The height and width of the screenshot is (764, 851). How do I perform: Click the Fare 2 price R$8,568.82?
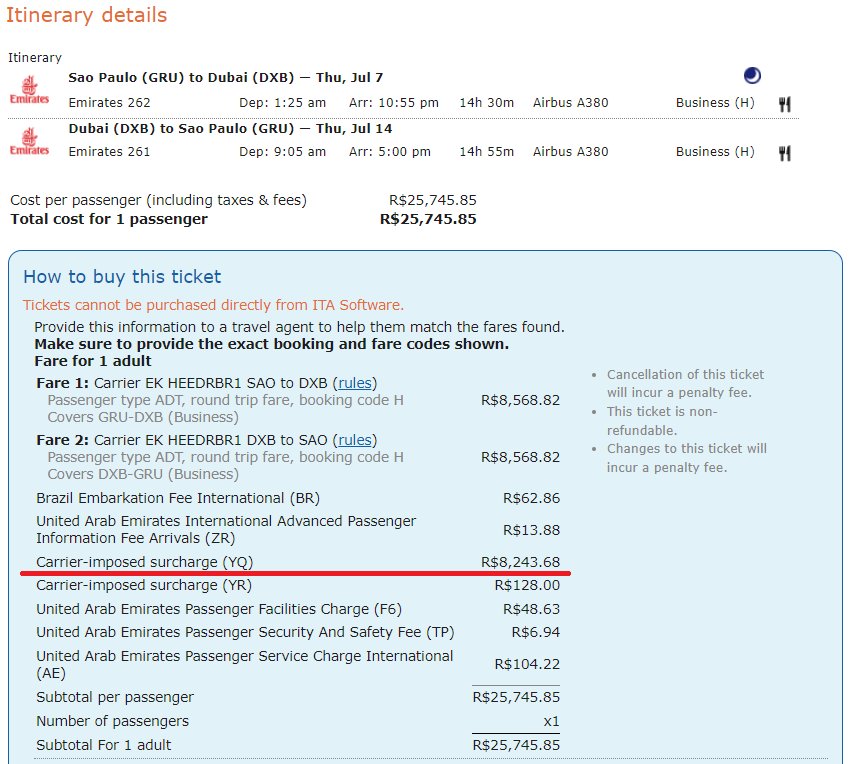pyautogui.click(x=520, y=457)
